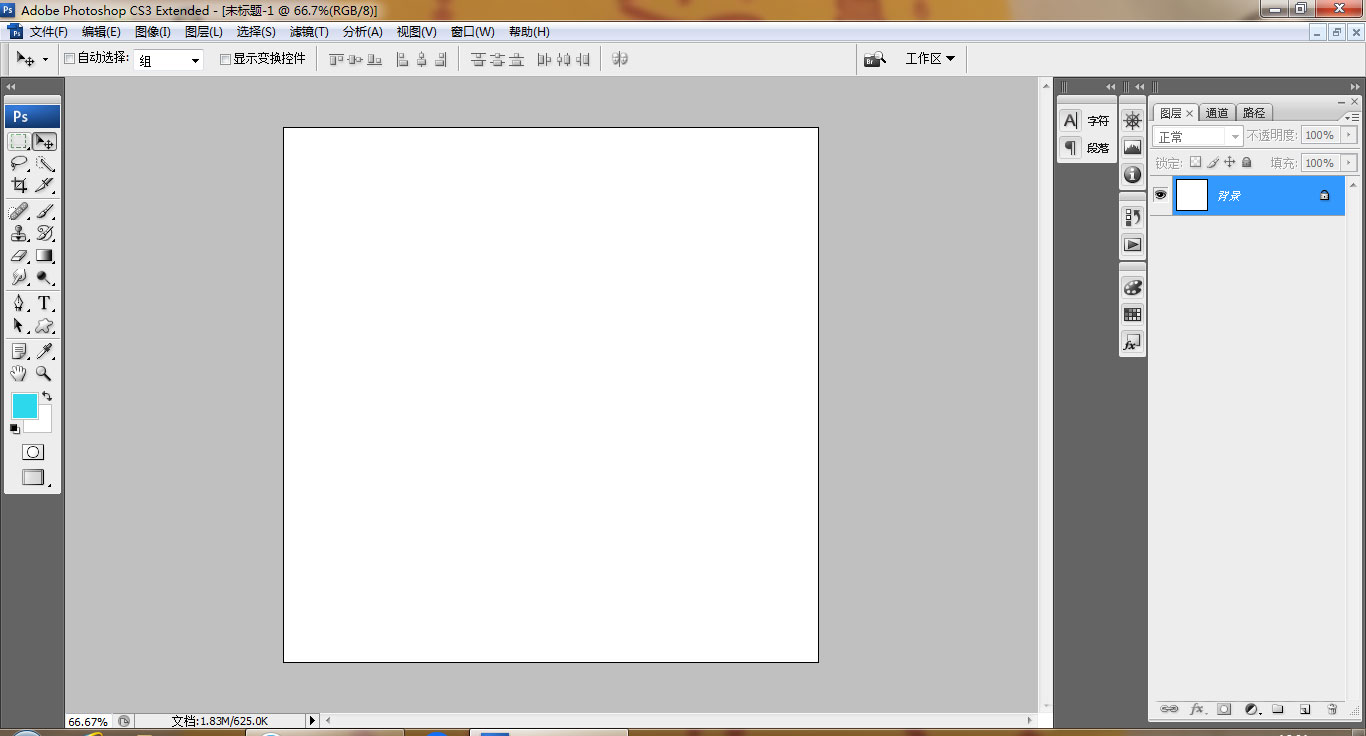Select the Gradient tool
This screenshot has height=736, width=1366.
[45, 256]
